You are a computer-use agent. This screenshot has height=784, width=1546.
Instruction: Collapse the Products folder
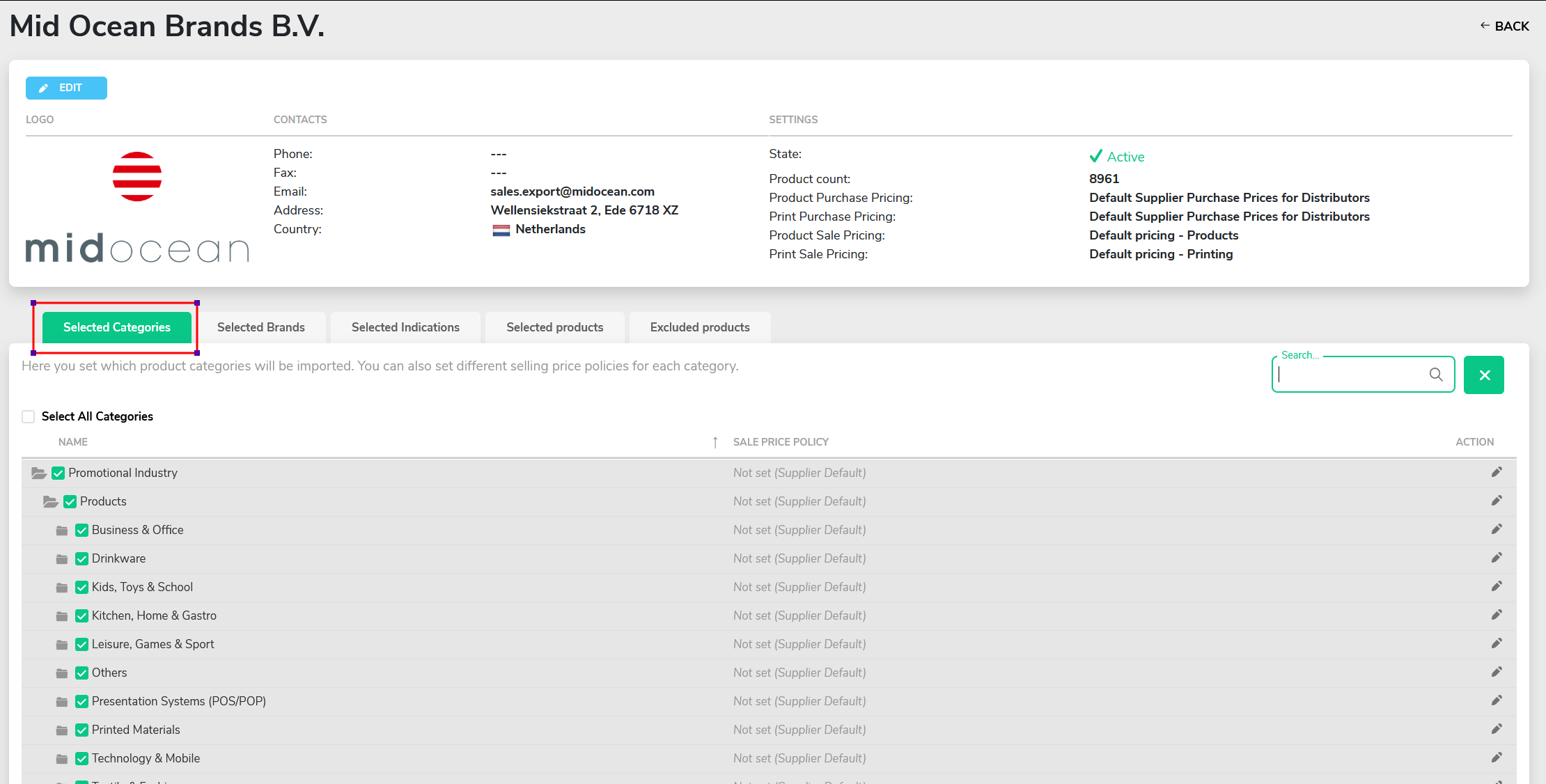(x=51, y=502)
